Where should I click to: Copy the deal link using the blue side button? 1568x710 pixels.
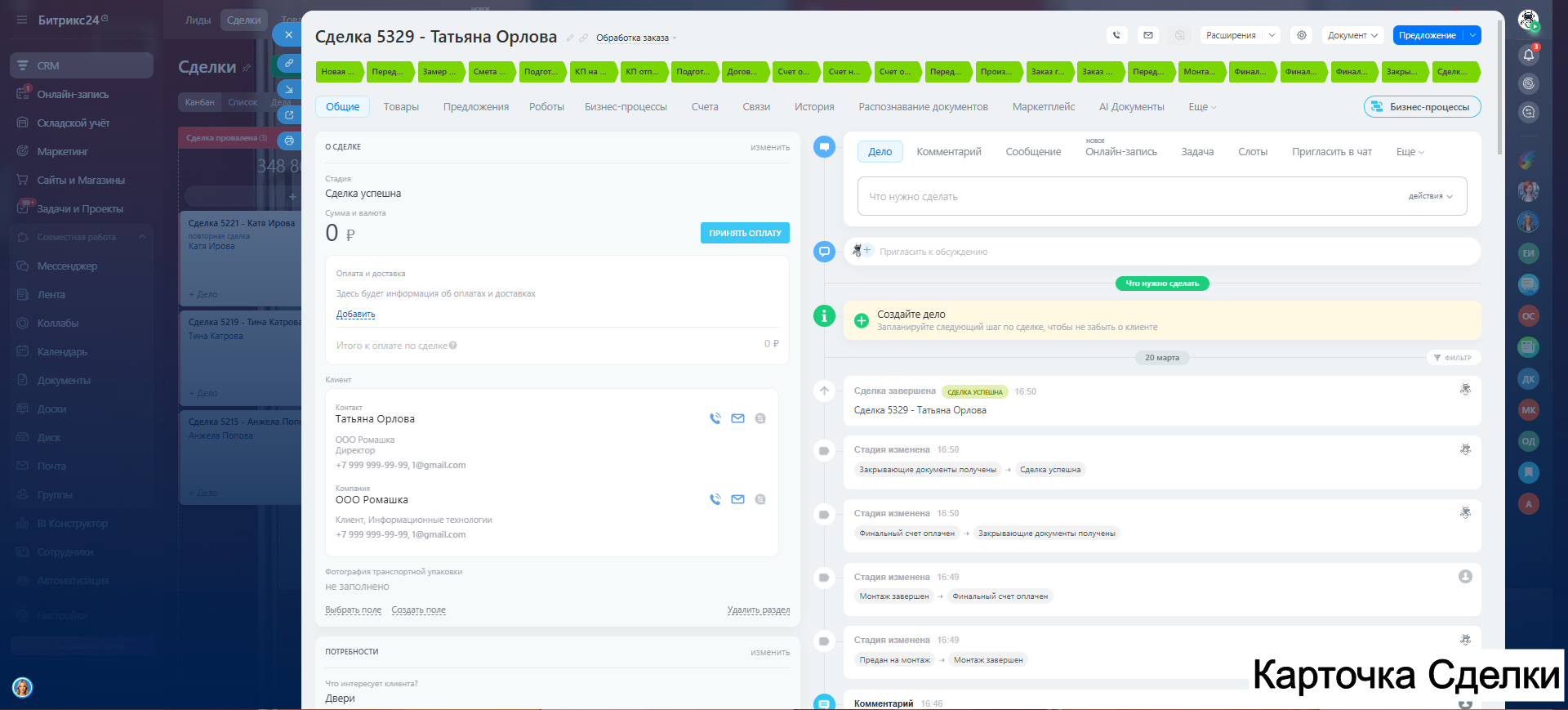(x=289, y=62)
